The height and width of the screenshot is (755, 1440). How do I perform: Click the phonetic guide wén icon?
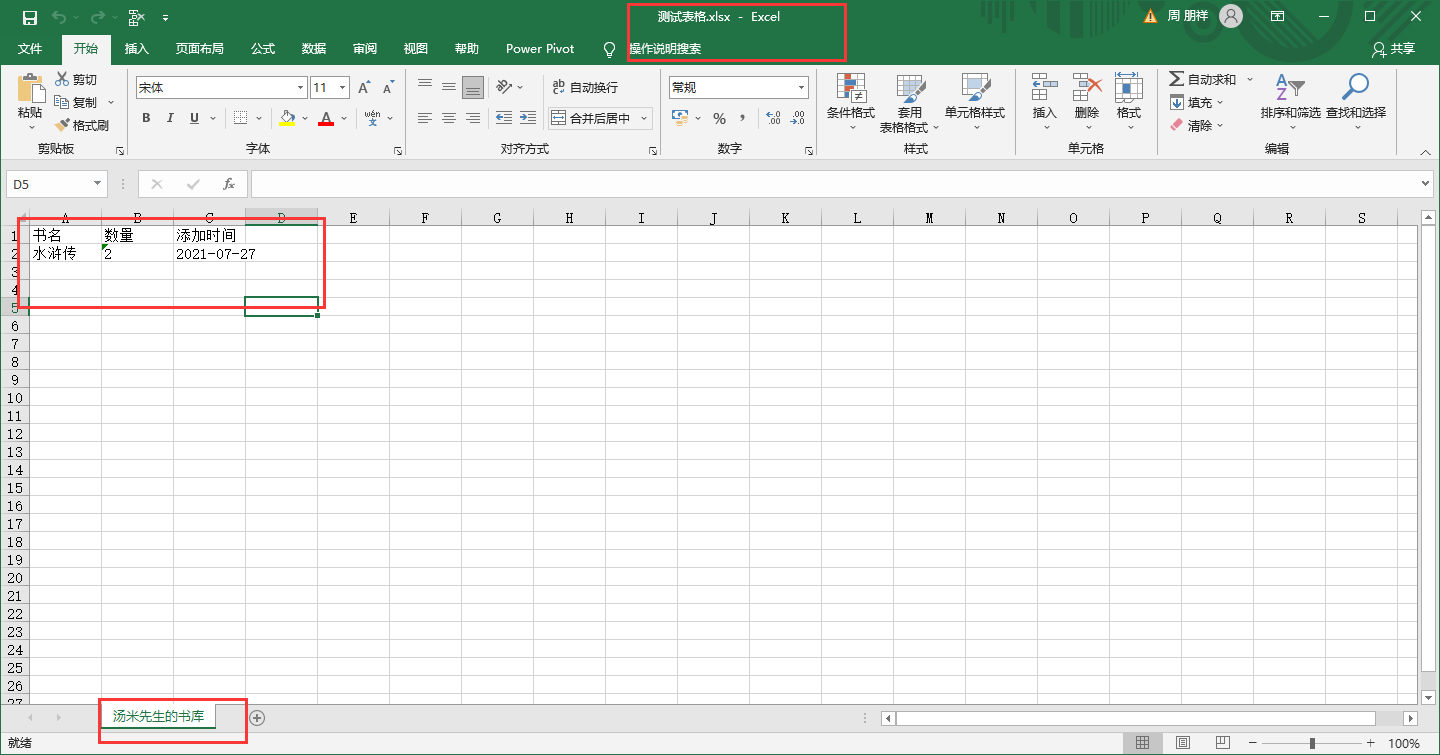pos(372,118)
